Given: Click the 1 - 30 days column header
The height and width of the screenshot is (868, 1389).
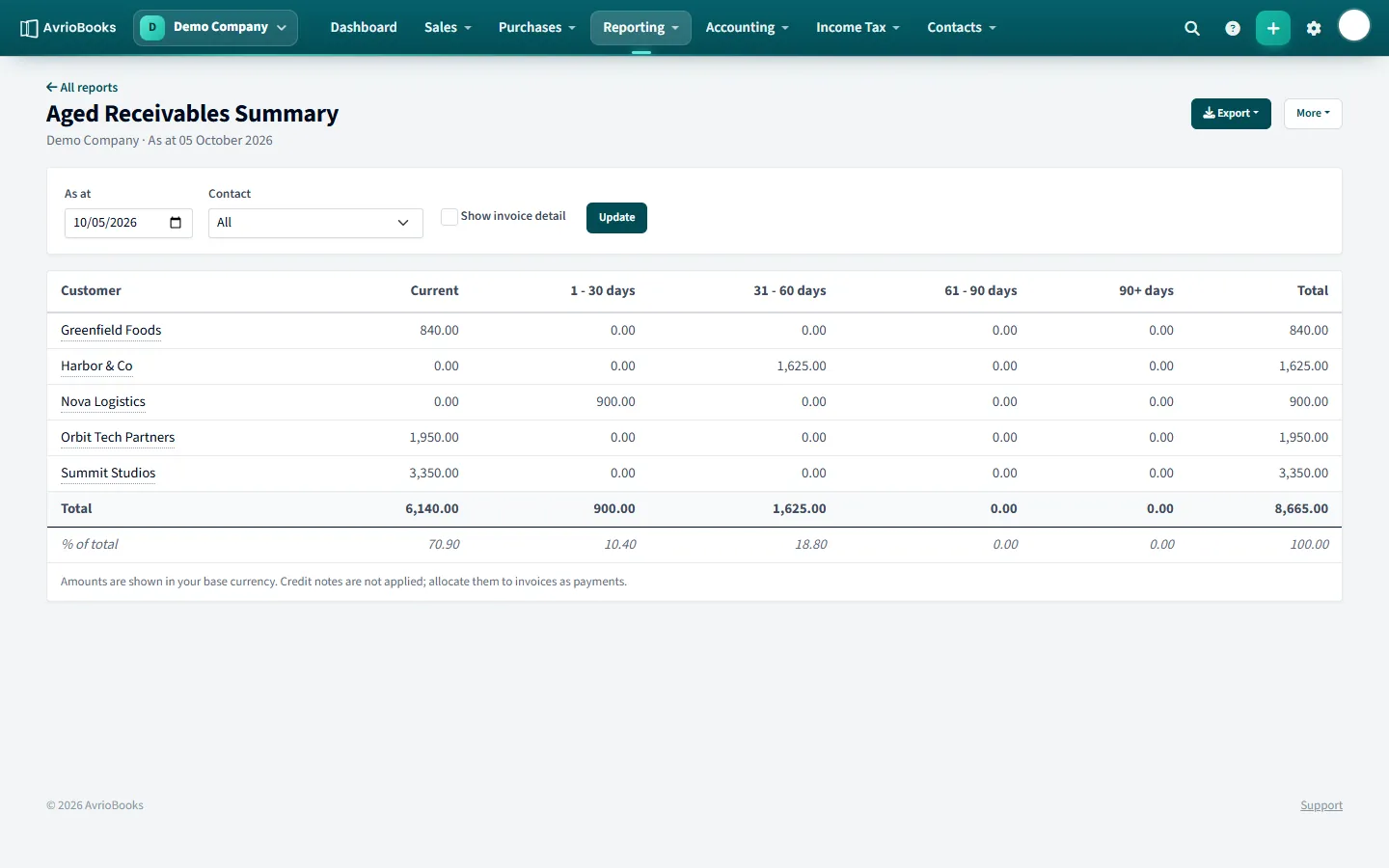Looking at the screenshot, I should click(603, 291).
